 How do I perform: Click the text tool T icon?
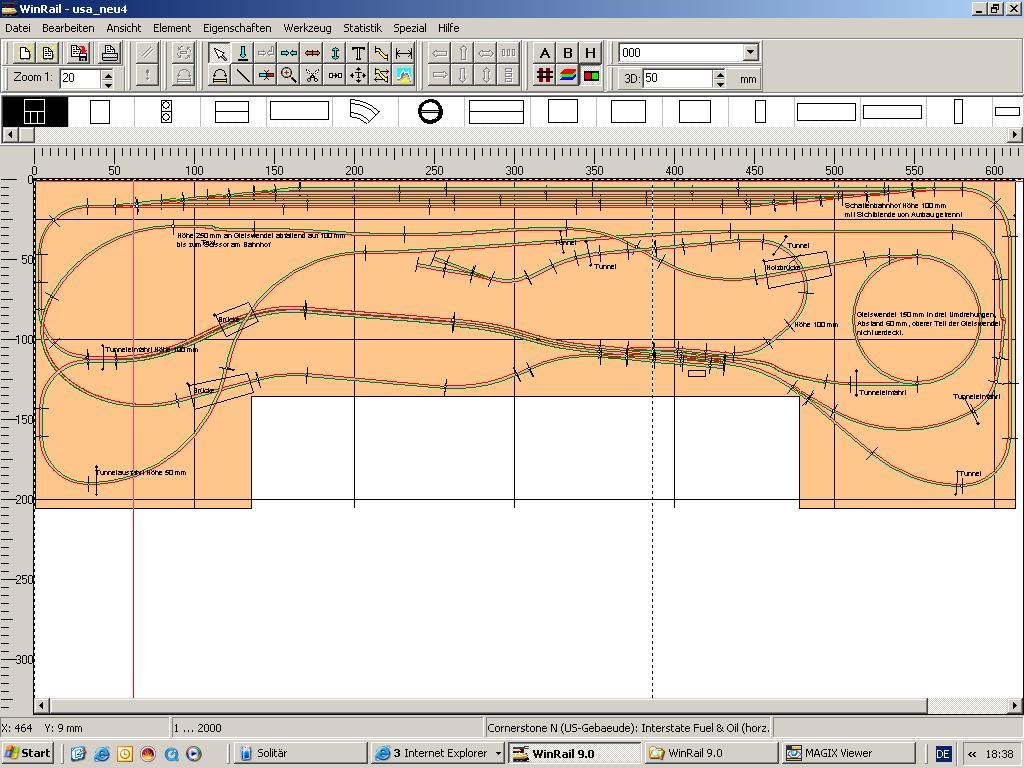click(x=358, y=53)
